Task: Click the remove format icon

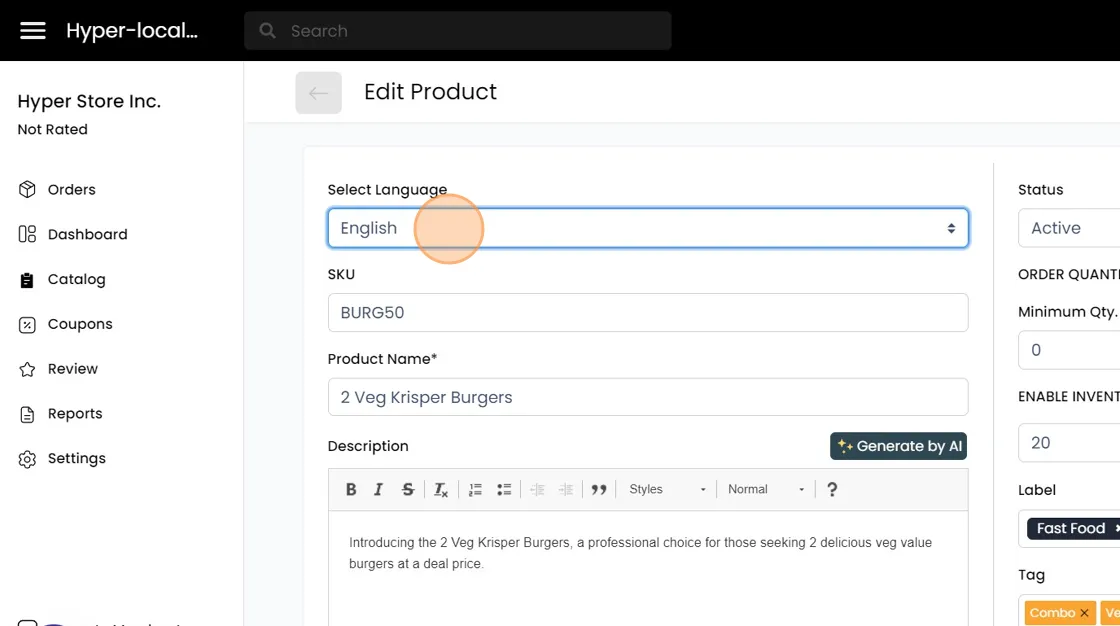Action: [440, 489]
